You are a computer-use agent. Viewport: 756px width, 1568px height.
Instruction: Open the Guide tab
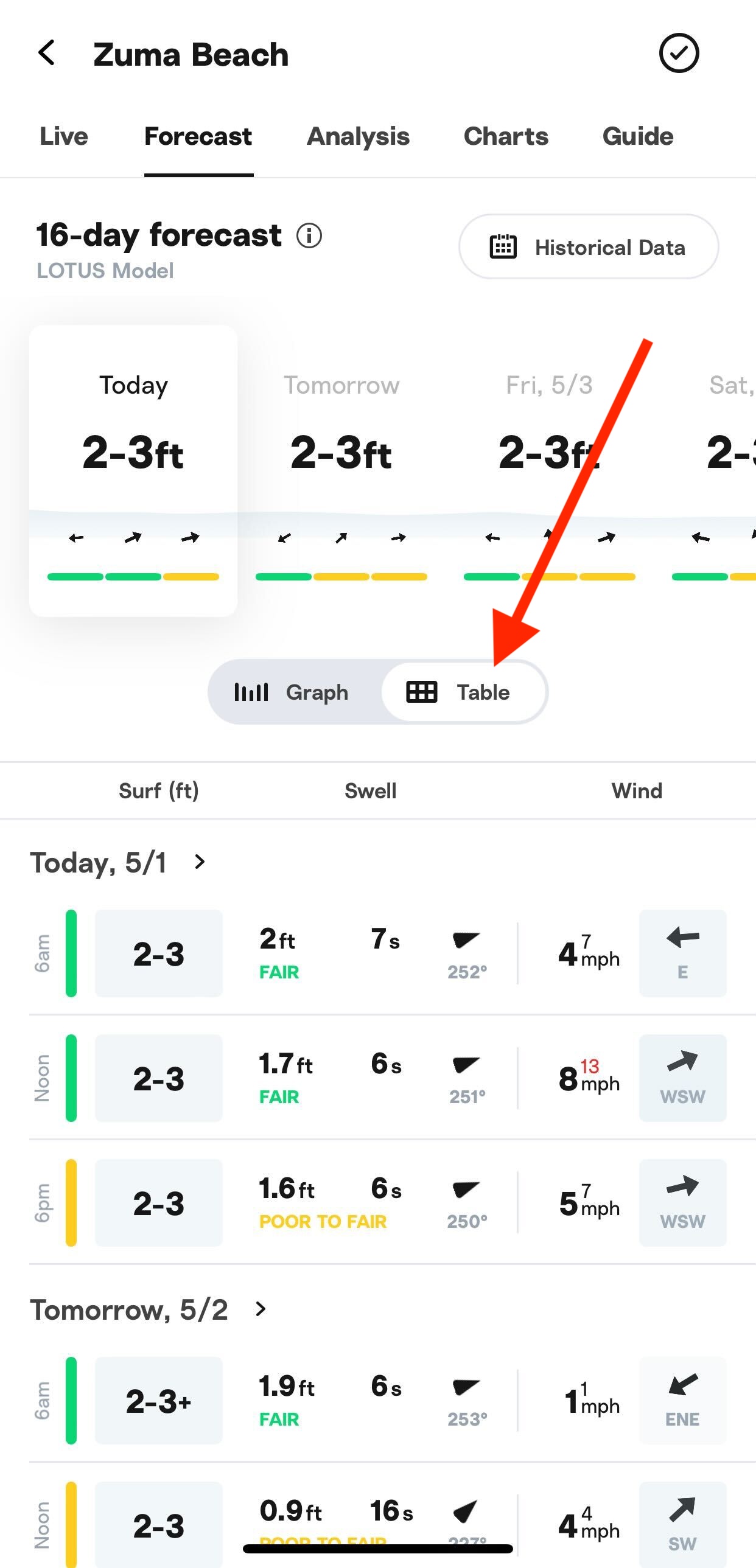click(638, 136)
